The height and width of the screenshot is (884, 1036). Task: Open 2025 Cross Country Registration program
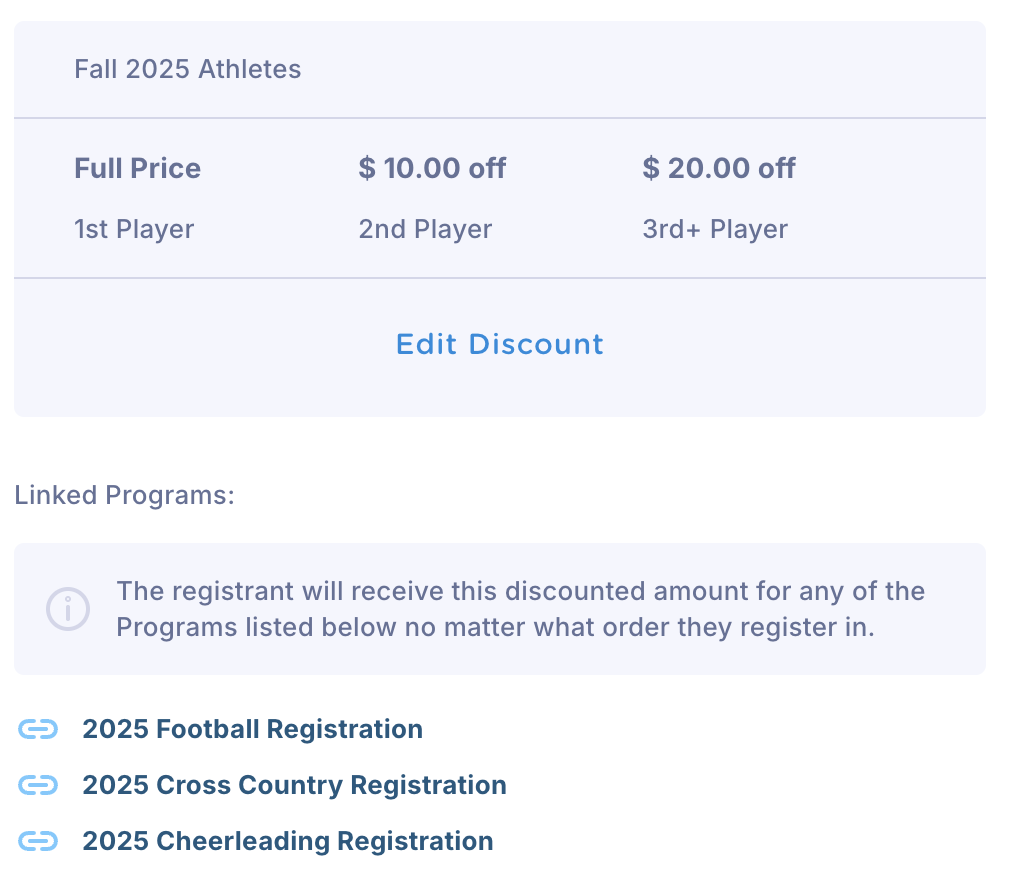pos(294,786)
